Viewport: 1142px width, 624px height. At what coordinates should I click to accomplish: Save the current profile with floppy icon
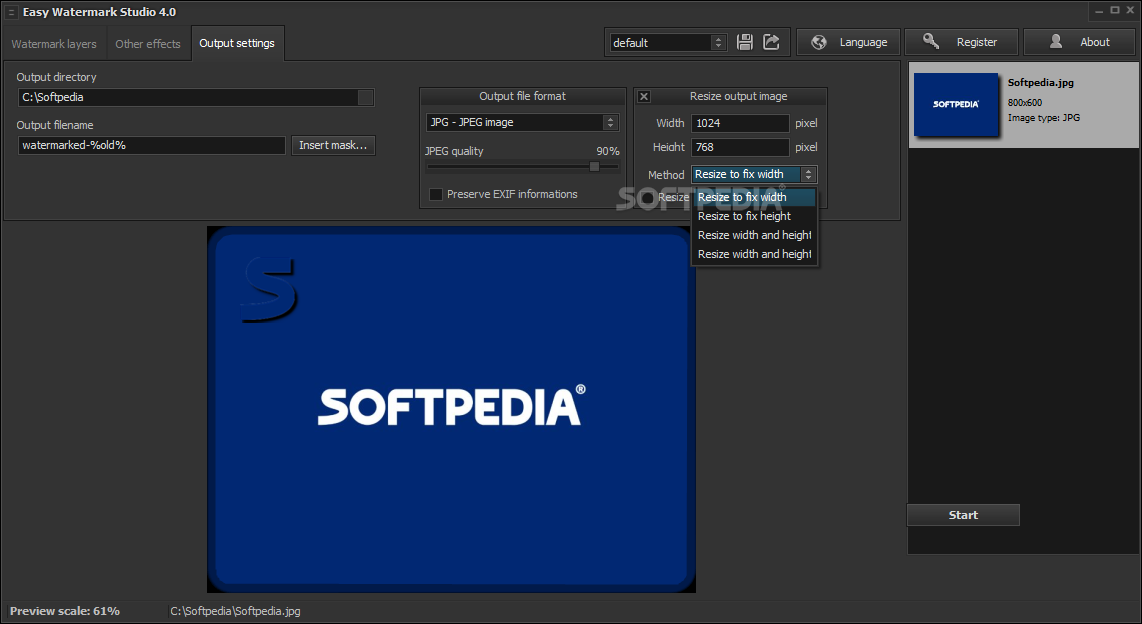[744, 42]
